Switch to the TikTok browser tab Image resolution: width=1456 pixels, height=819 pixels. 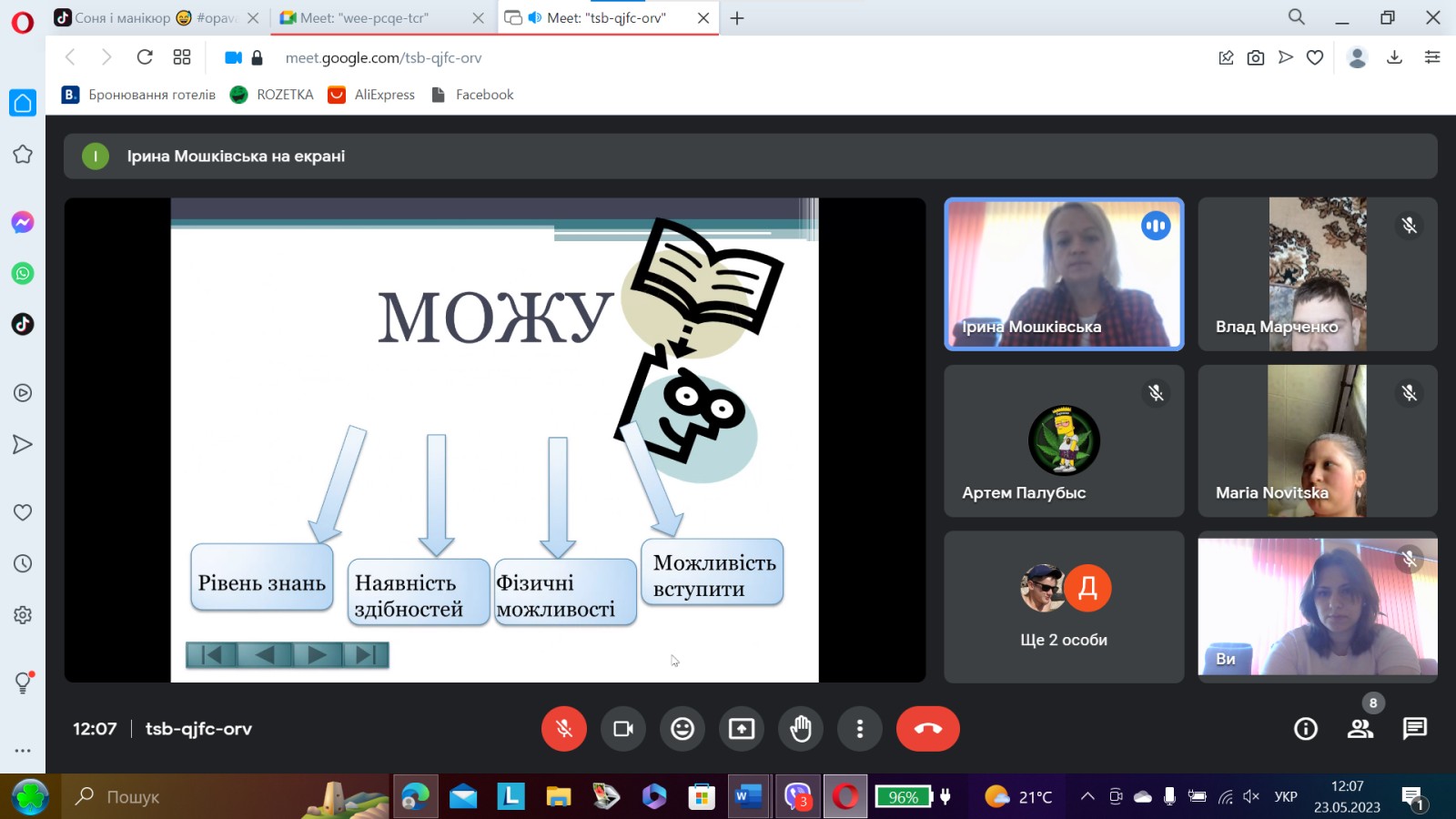[146, 18]
